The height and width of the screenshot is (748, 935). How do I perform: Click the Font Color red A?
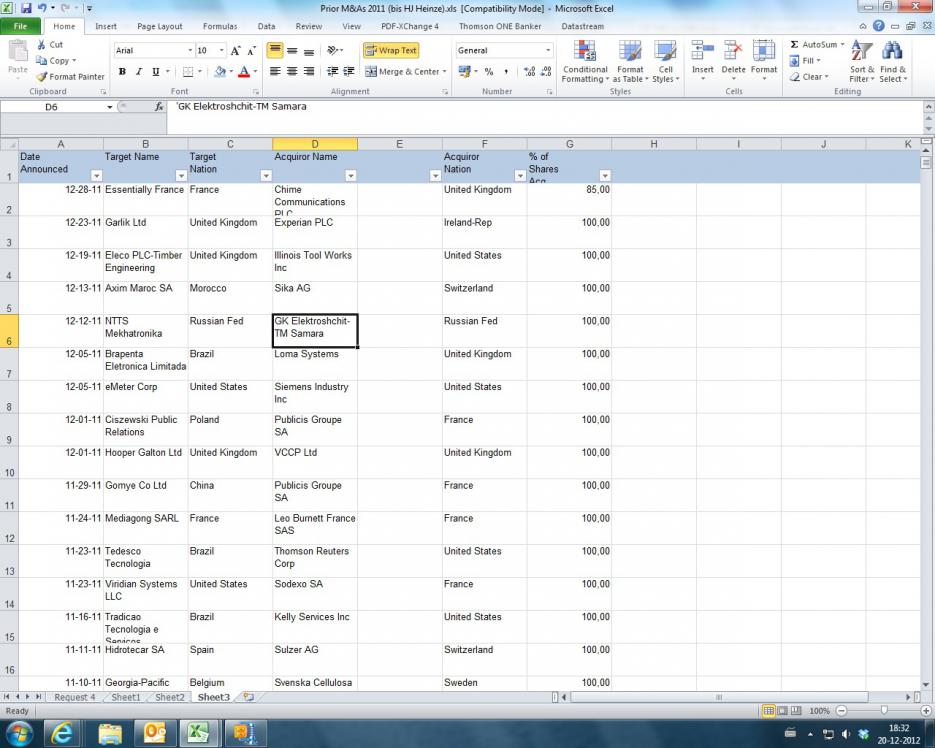244,72
